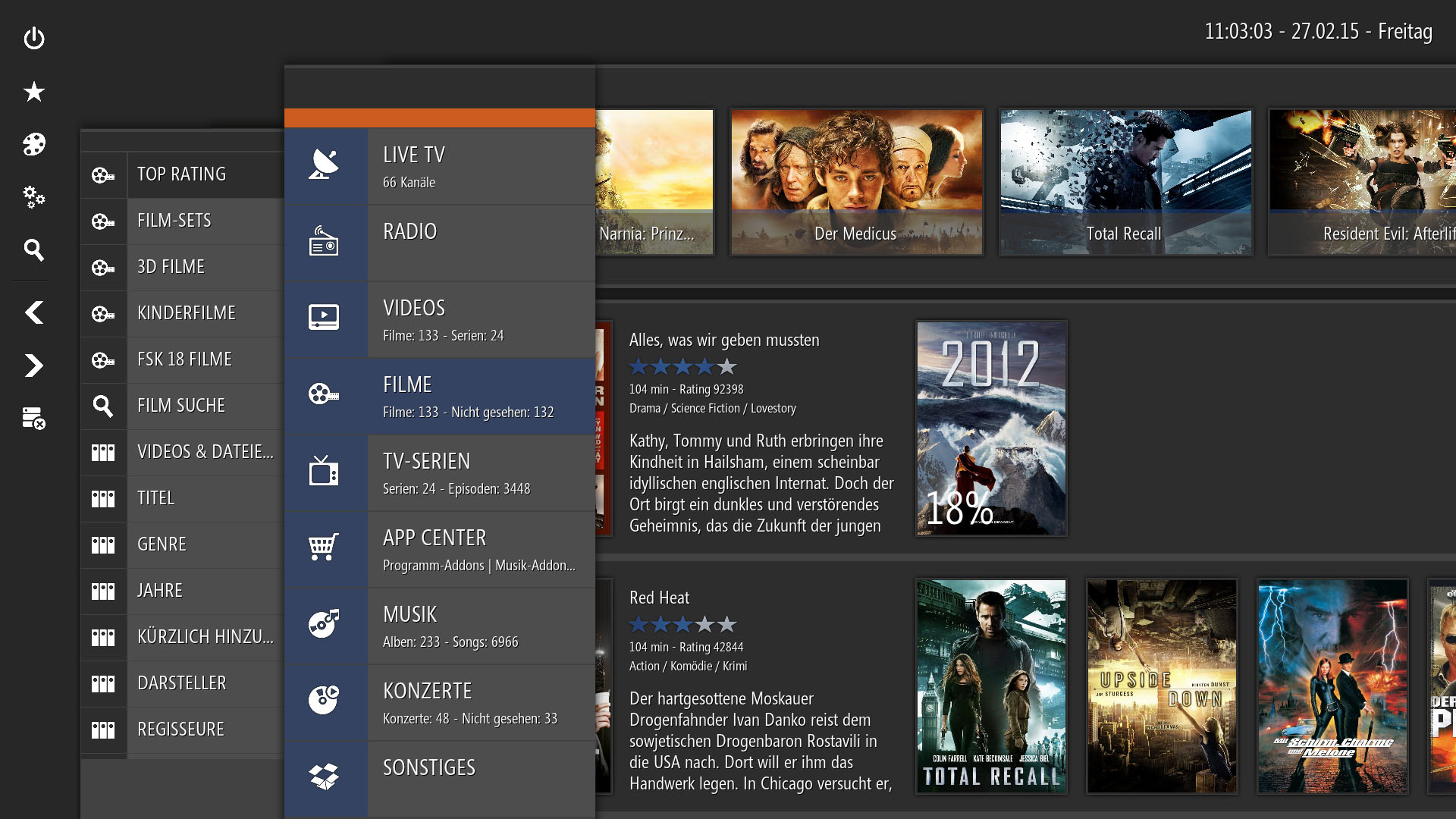Select FSK 18 FILME submenu item

[x=182, y=359]
